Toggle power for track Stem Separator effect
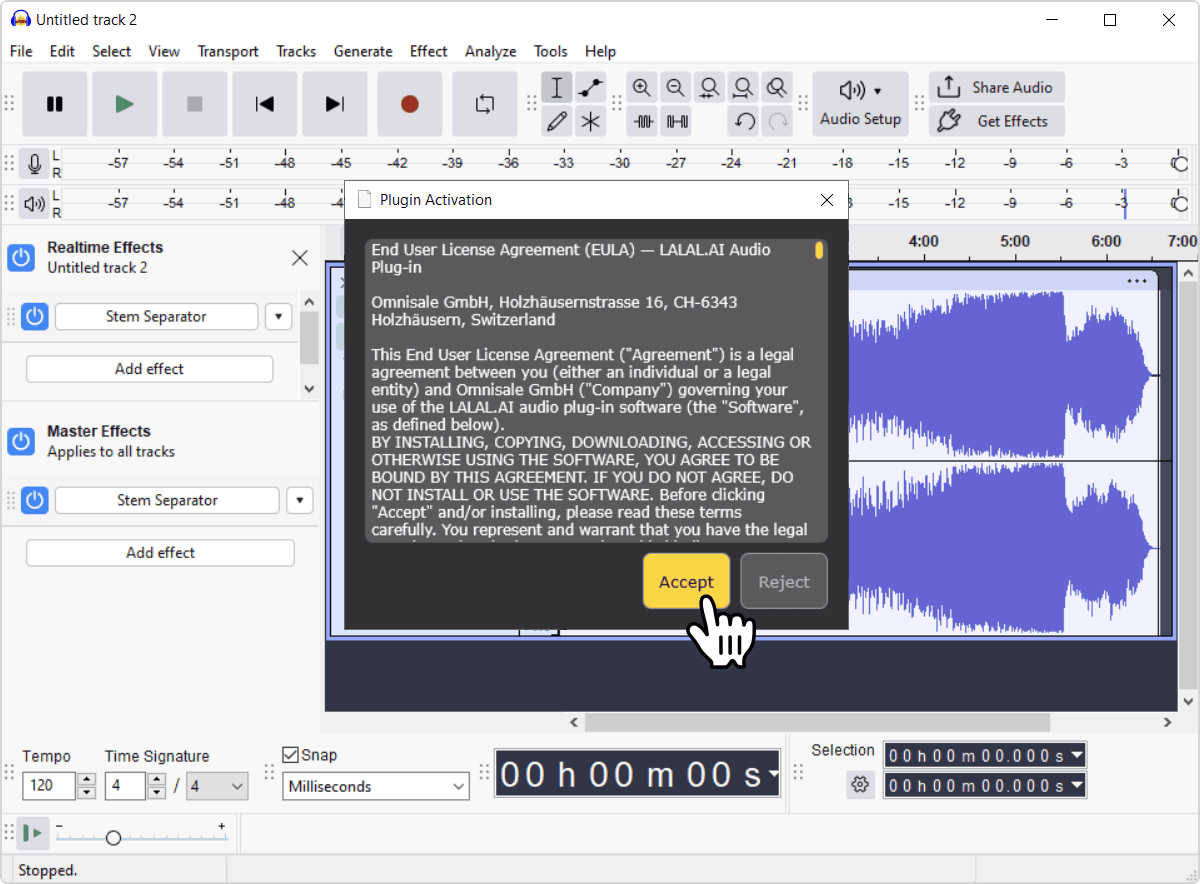This screenshot has height=884, width=1200. [x=35, y=317]
